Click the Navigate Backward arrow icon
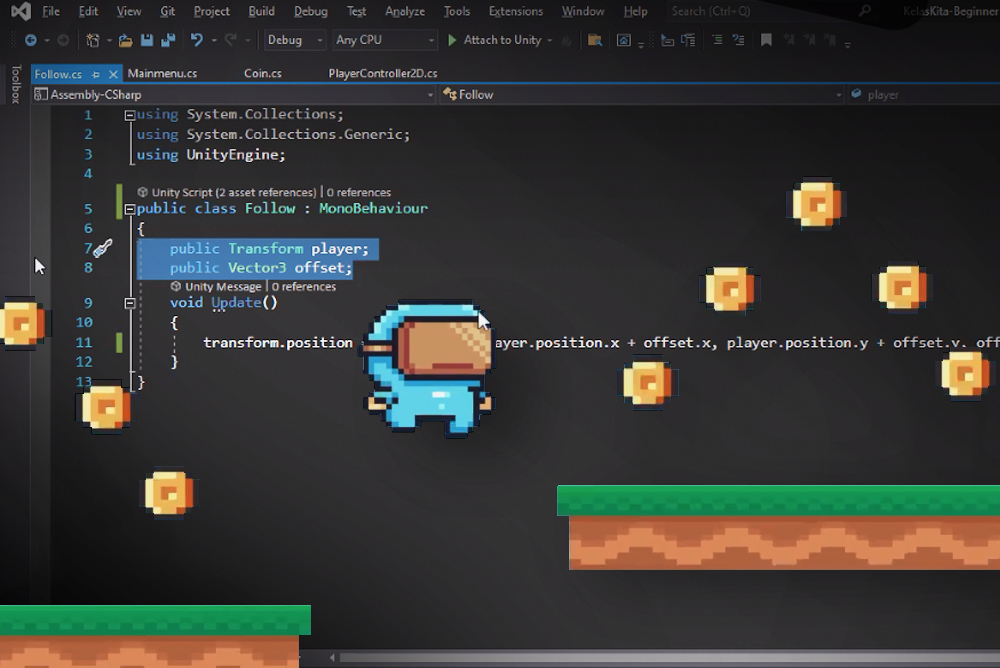Viewport: 1000px width, 668px height. tap(30, 40)
